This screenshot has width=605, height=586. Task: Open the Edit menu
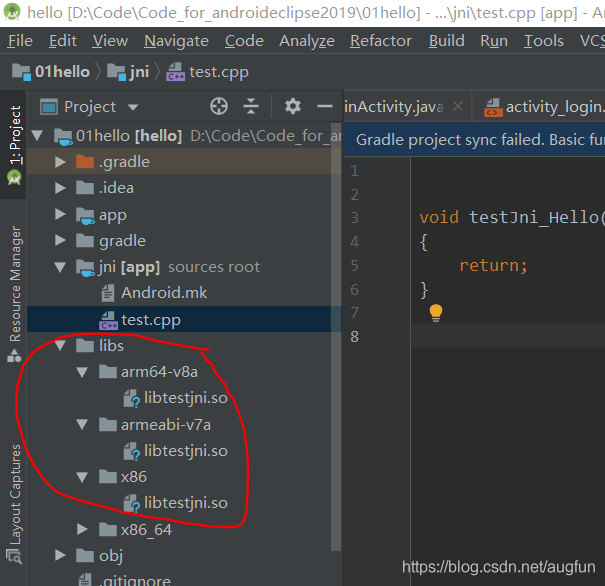click(x=63, y=41)
